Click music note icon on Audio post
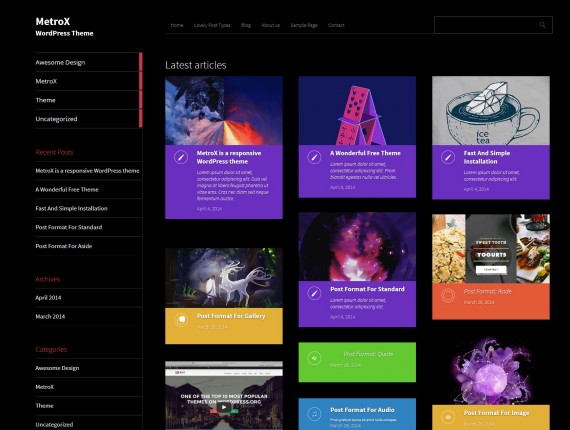The image size is (570, 430). (x=314, y=414)
